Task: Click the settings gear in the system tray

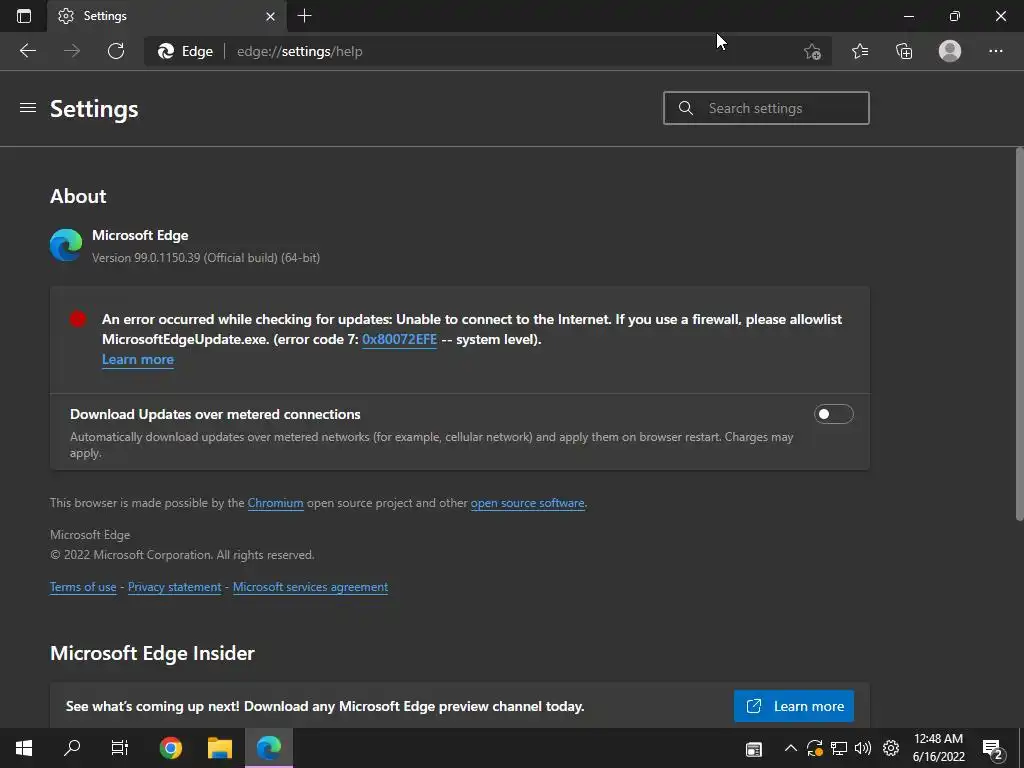Action: coord(891,748)
